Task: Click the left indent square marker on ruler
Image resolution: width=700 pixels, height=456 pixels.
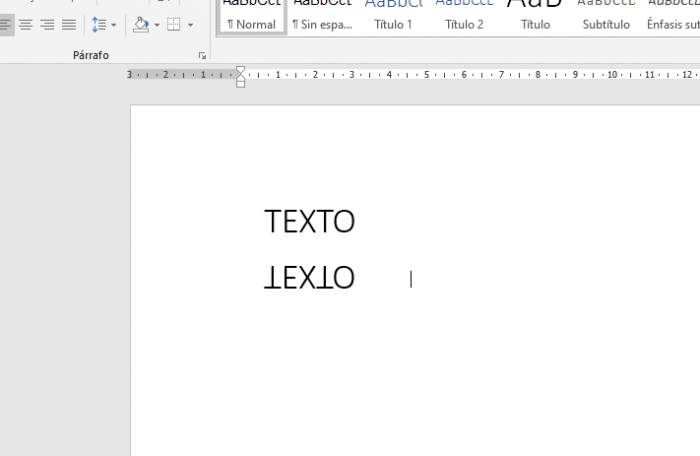Action: (241, 84)
